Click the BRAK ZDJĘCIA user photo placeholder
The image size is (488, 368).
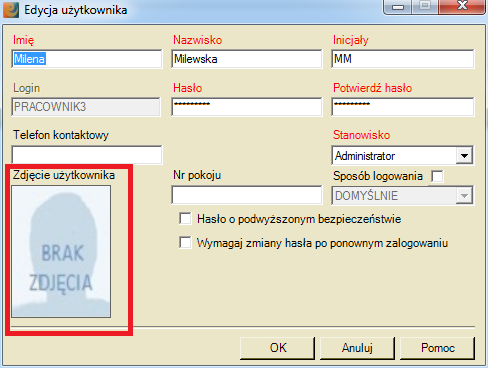(61, 252)
